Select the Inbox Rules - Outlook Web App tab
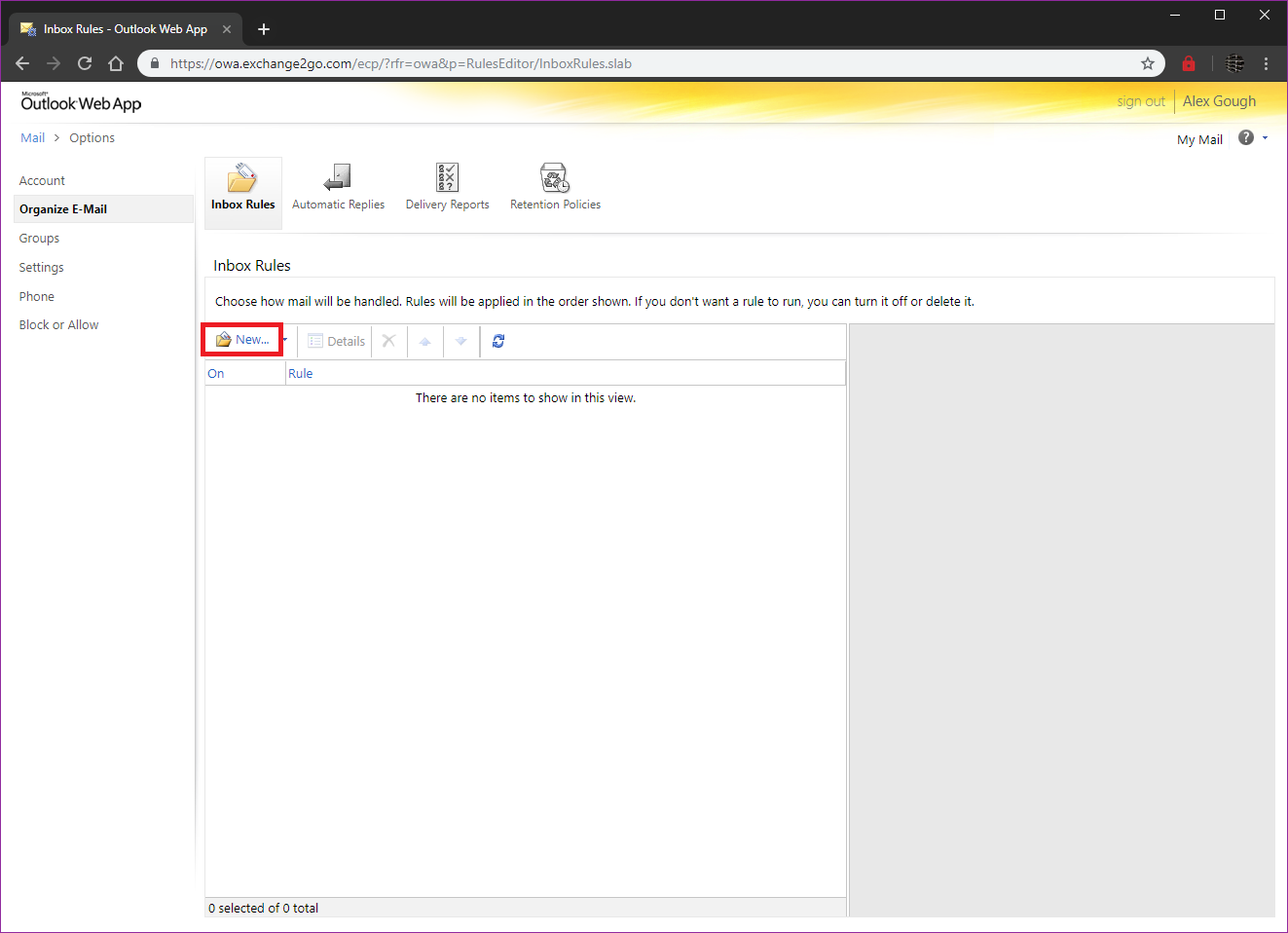The width and height of the screenshot is (1288, 933). point(125,29)
